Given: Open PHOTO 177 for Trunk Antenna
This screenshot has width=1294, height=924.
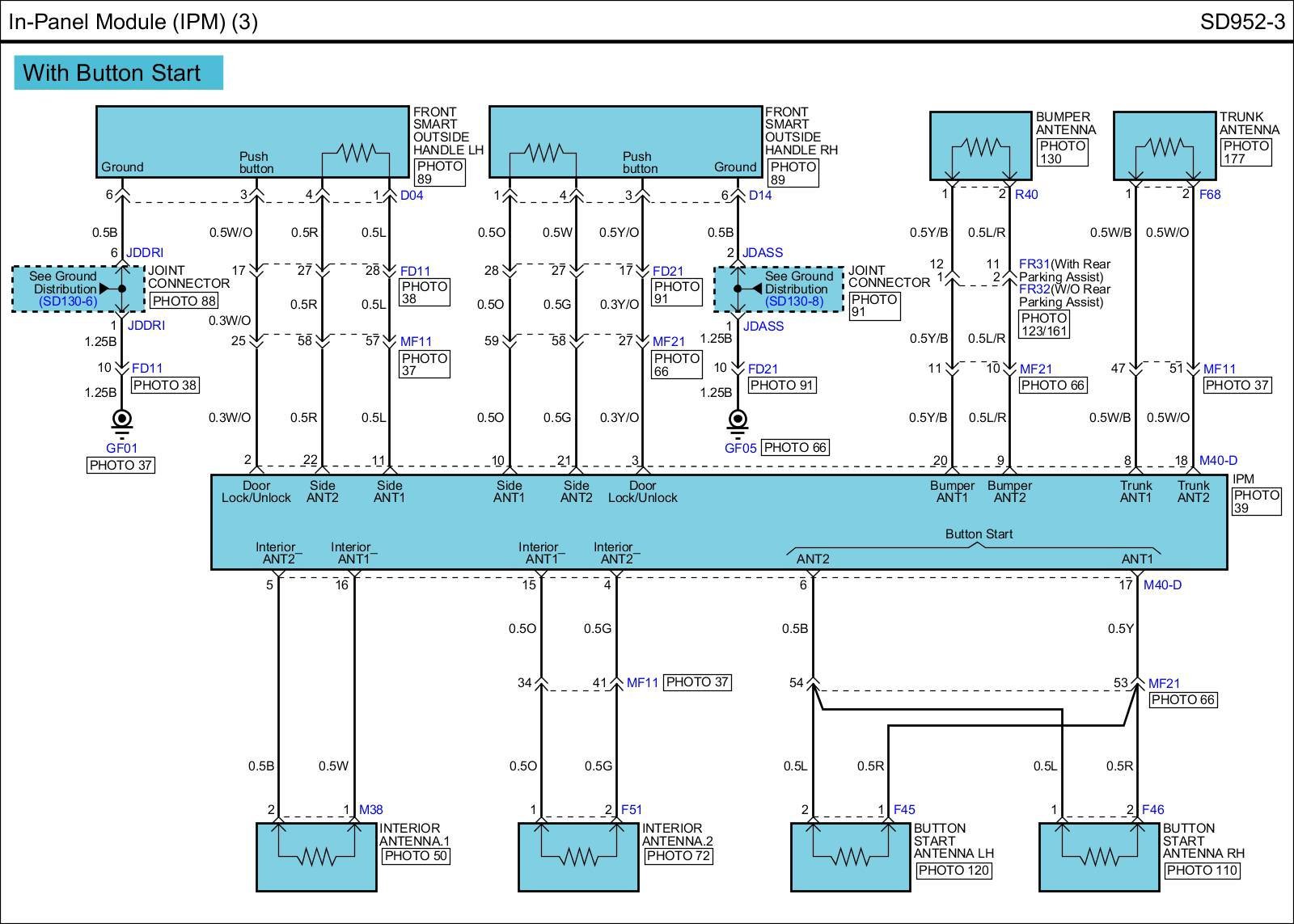Looking at the screenshot, I should pos(1245,152).
